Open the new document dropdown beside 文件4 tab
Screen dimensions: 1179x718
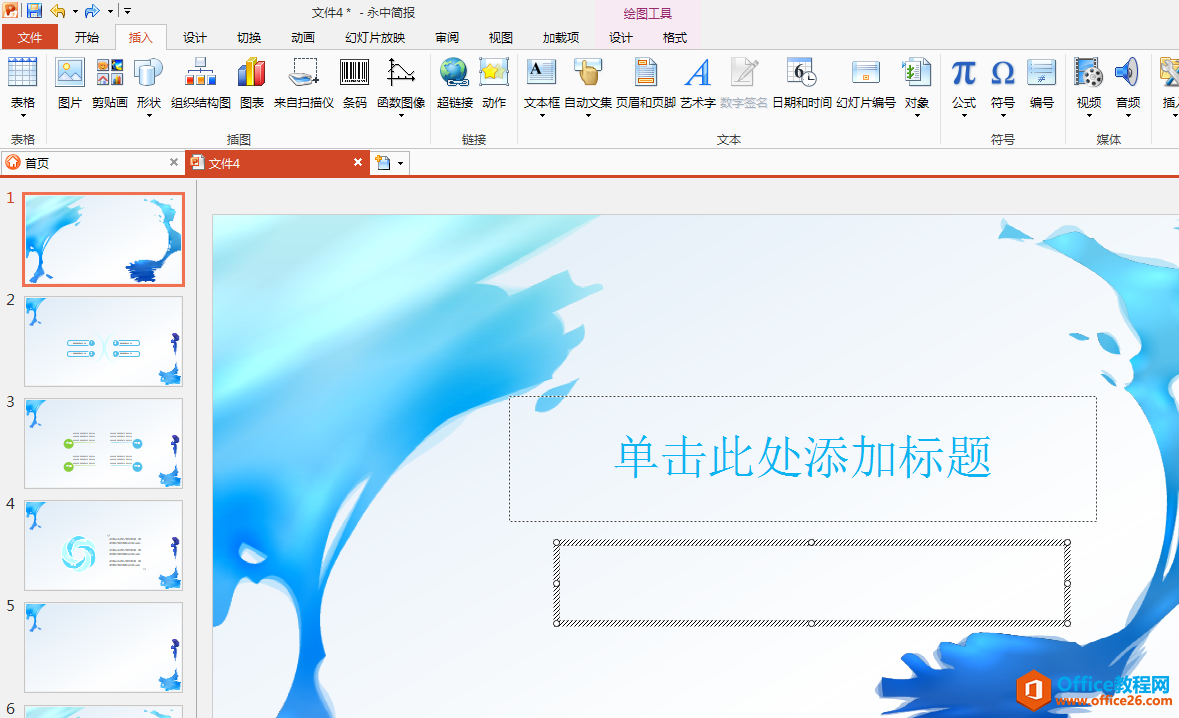point(399,162)
